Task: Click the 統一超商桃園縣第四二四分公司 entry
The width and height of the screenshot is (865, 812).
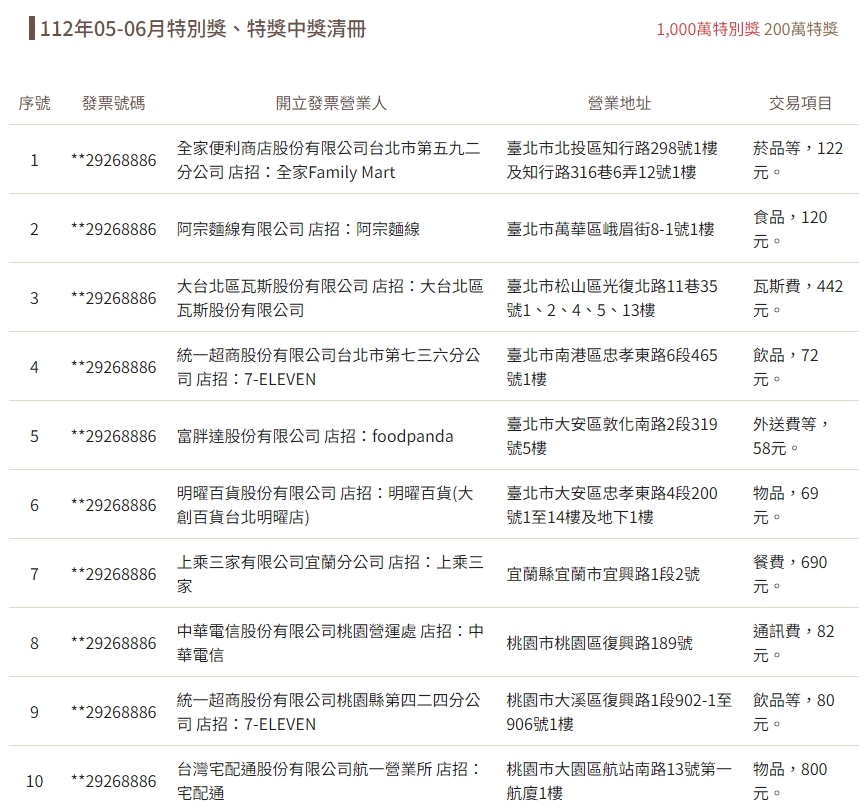Action: (x=329, y=712)
